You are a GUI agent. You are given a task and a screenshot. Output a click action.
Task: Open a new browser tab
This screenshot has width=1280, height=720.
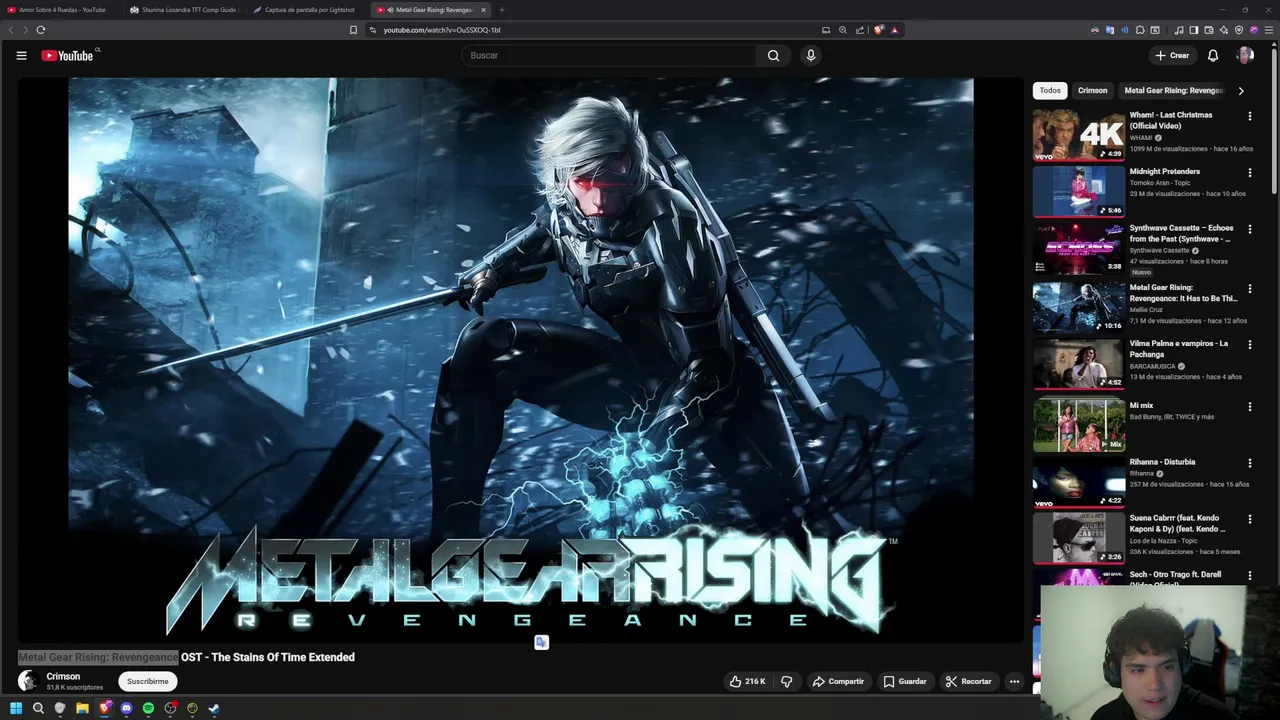click(x=502, y=10)
